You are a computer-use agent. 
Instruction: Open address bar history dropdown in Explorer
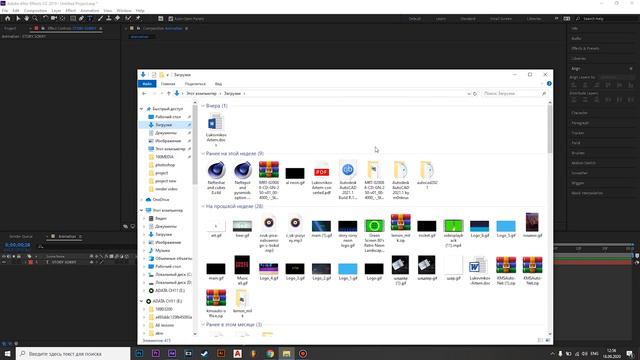pyautogui.click(x=469, y=93)
